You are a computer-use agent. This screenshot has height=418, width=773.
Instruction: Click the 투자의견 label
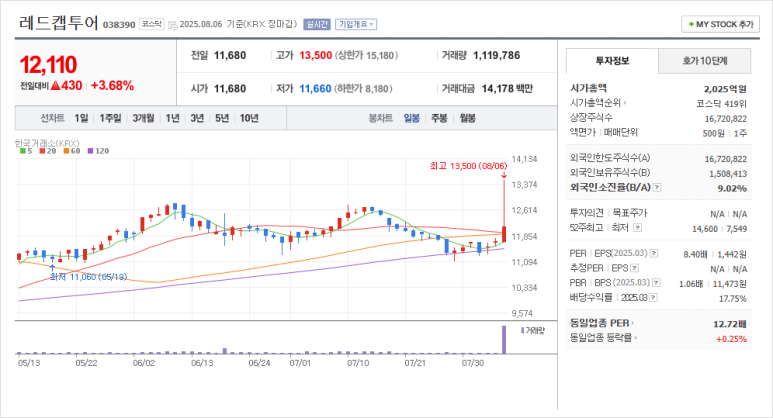point(587,213)
